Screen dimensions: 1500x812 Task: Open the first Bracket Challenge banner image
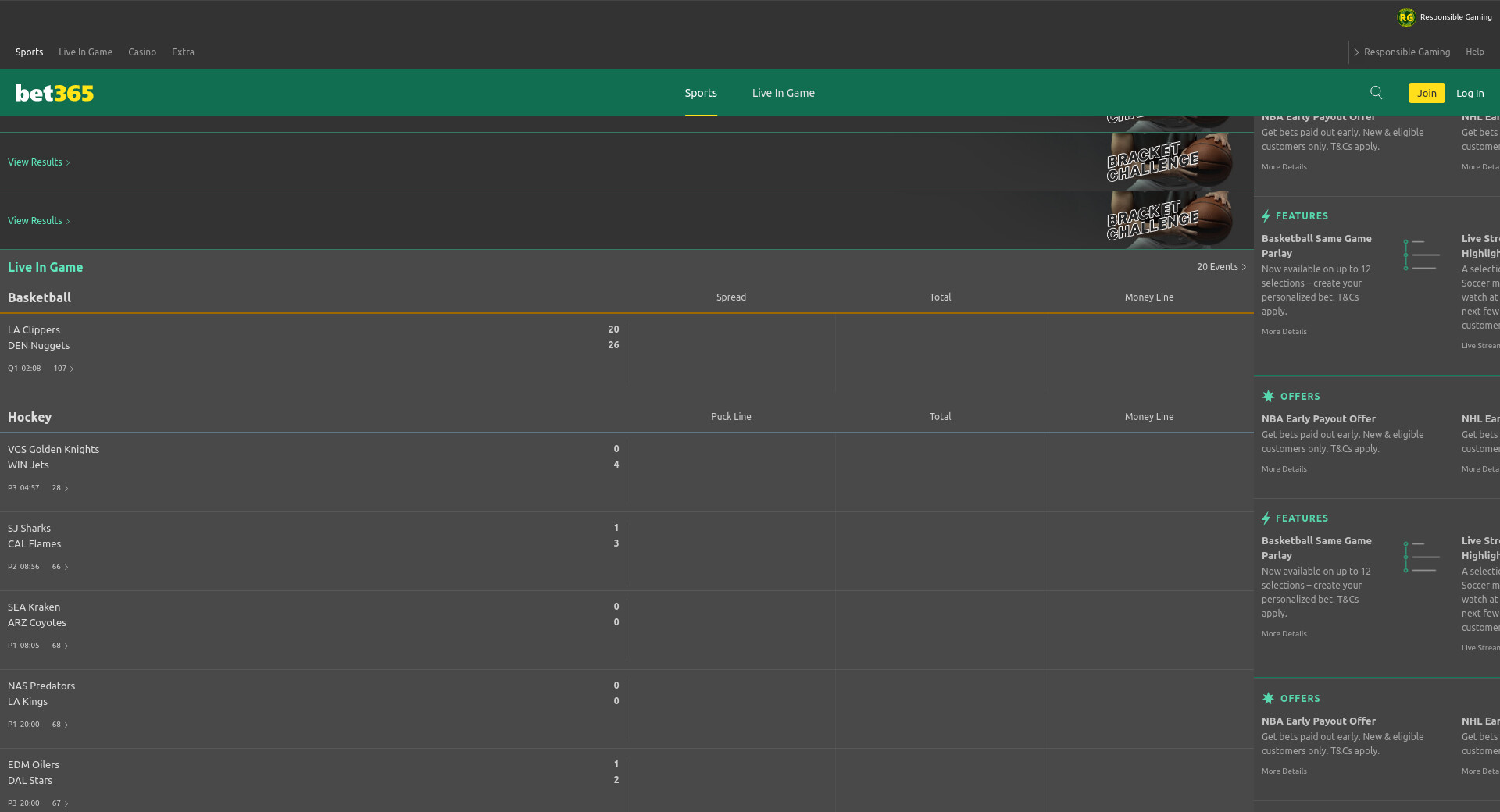1167,162
